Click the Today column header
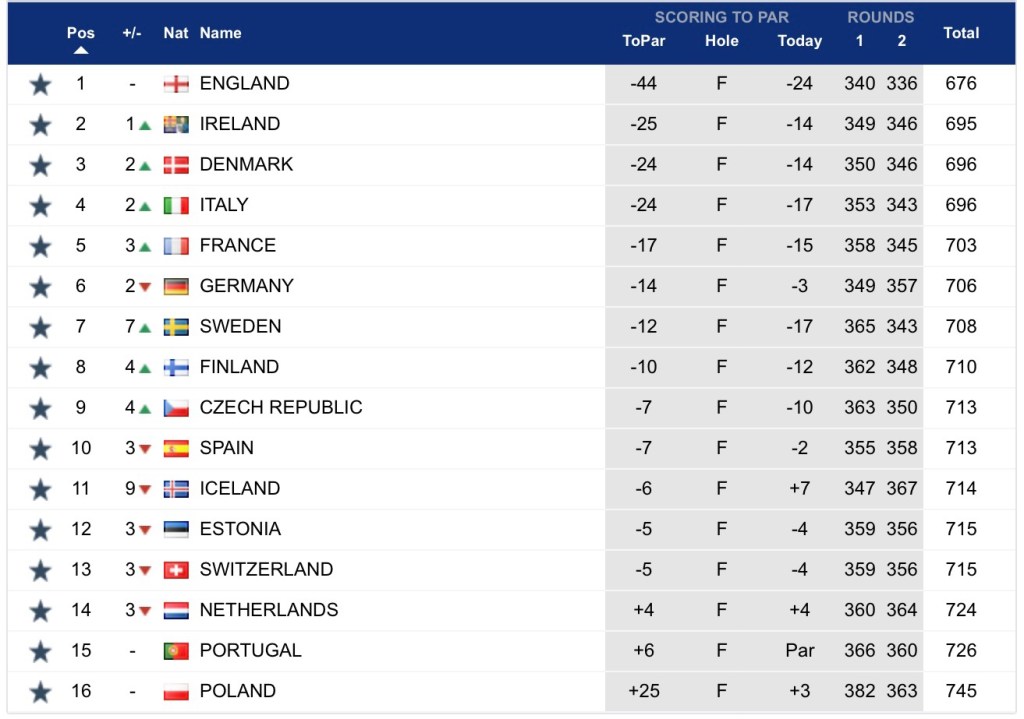 pos(799,41)
